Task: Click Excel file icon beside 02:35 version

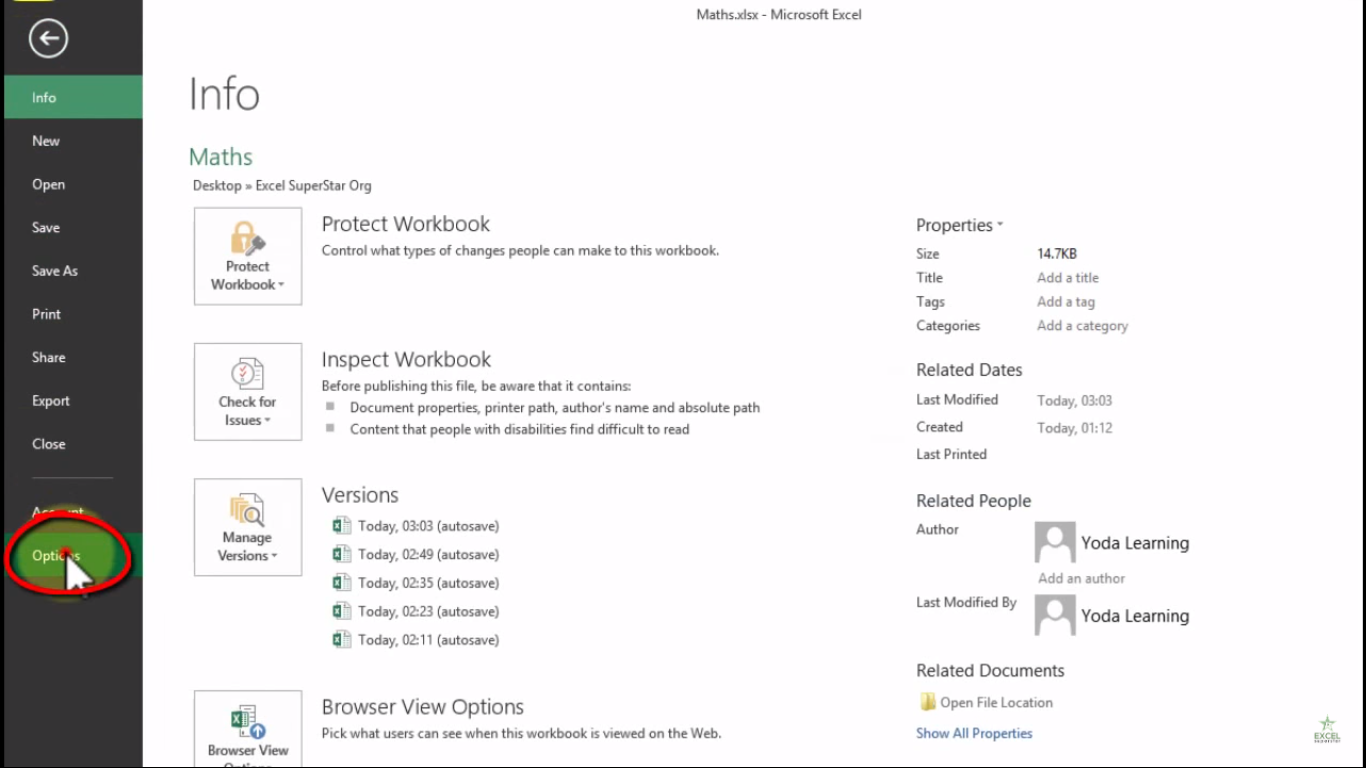Action: (342, 582)
